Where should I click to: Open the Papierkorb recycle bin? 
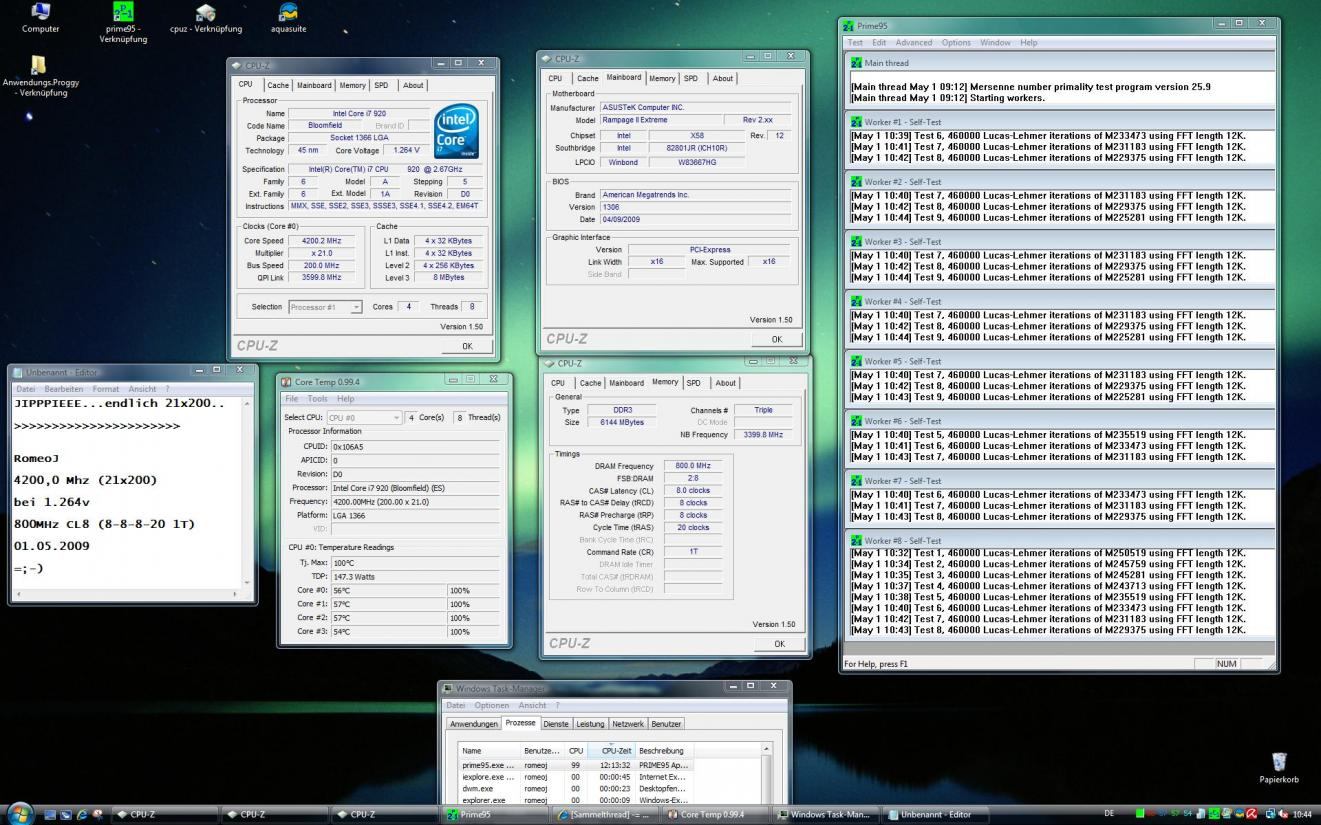pyautogui.click(x=1278, y=768)
